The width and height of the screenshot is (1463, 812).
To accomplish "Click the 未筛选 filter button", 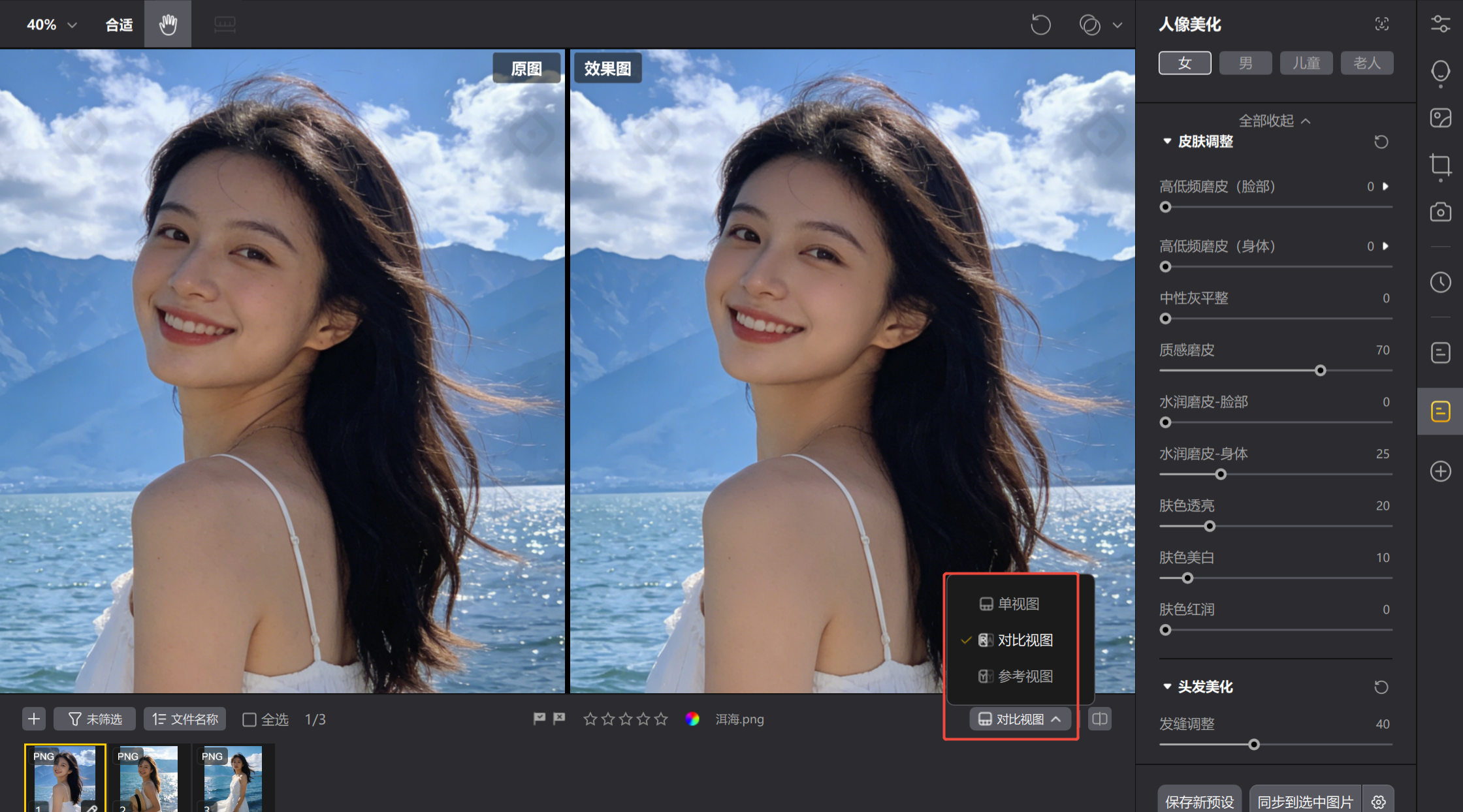I will (95, 719).
